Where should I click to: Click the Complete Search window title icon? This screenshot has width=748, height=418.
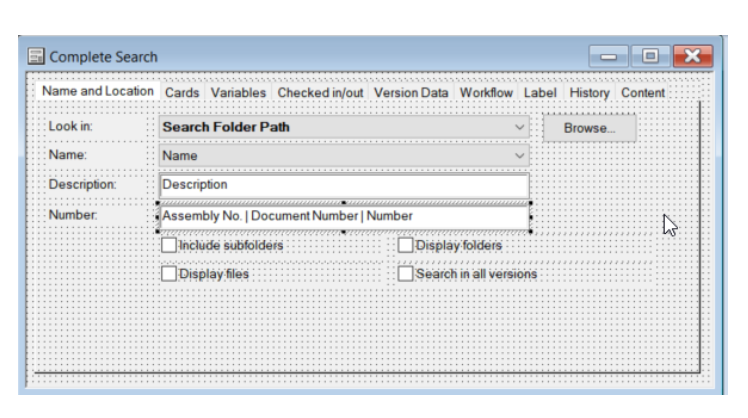[x=36, y=57]
